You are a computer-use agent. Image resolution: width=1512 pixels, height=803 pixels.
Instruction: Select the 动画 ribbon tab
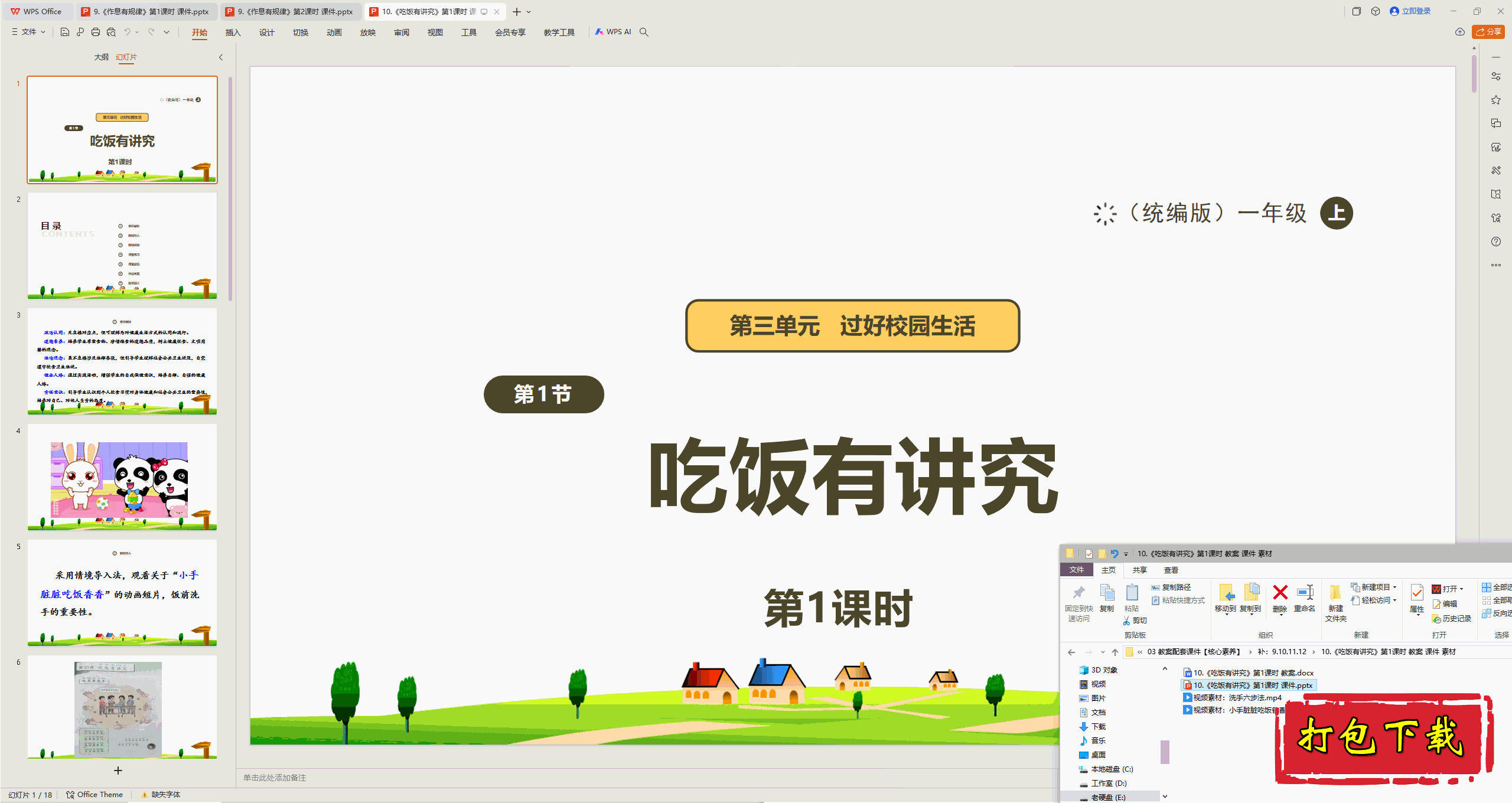[334, 32]
